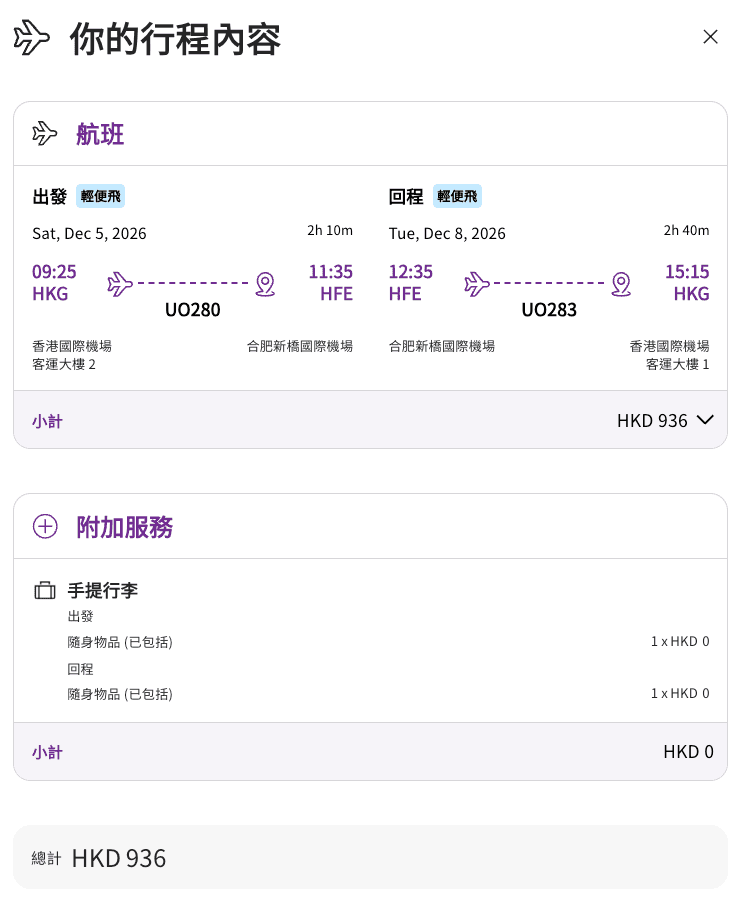Viewport: 748px width, 911px height.
Task: Click the 2h 40m flight duration
Action: [686, 231]
